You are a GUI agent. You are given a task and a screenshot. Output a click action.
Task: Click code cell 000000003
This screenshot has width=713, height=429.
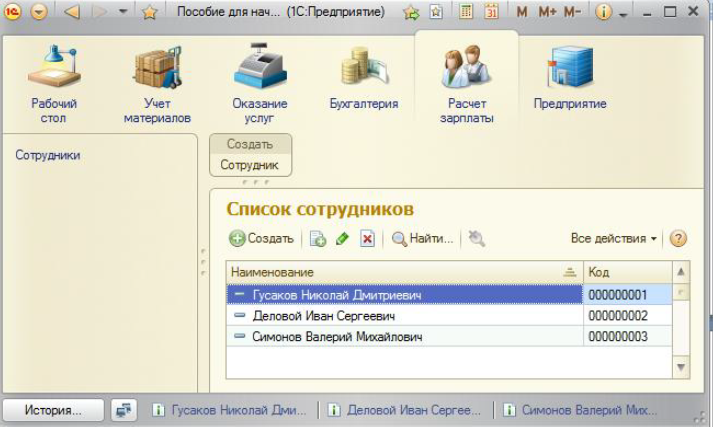pos(628,337)
